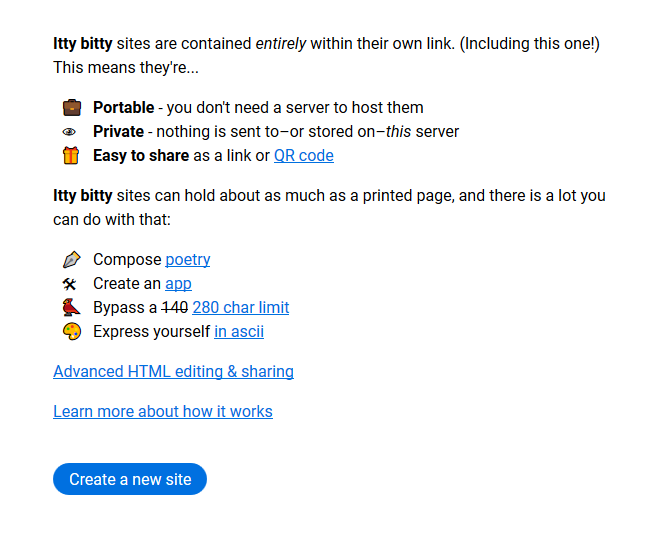Click the red bird icon beside Bypass

pos(71,307)
